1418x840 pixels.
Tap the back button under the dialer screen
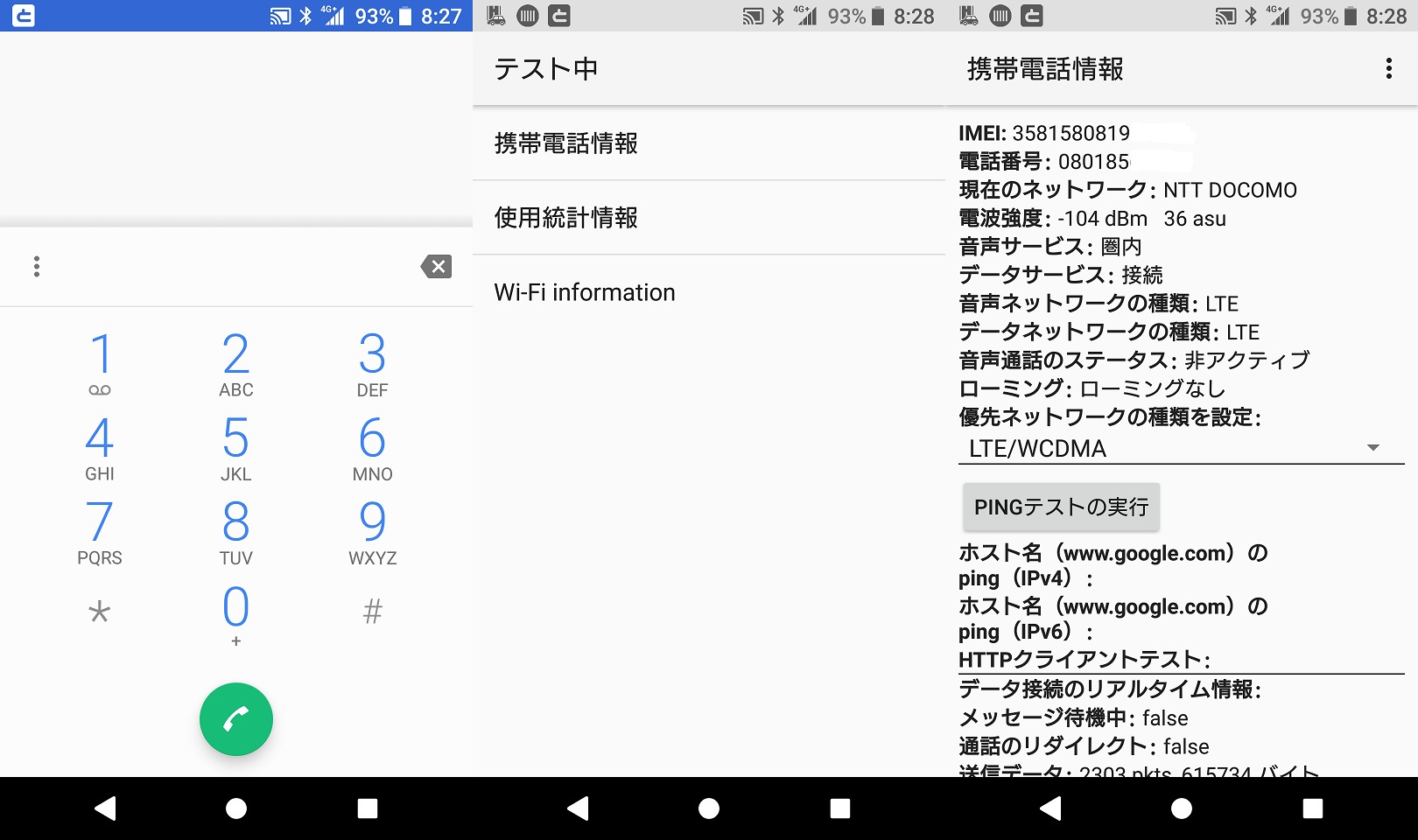pos(105,808)
